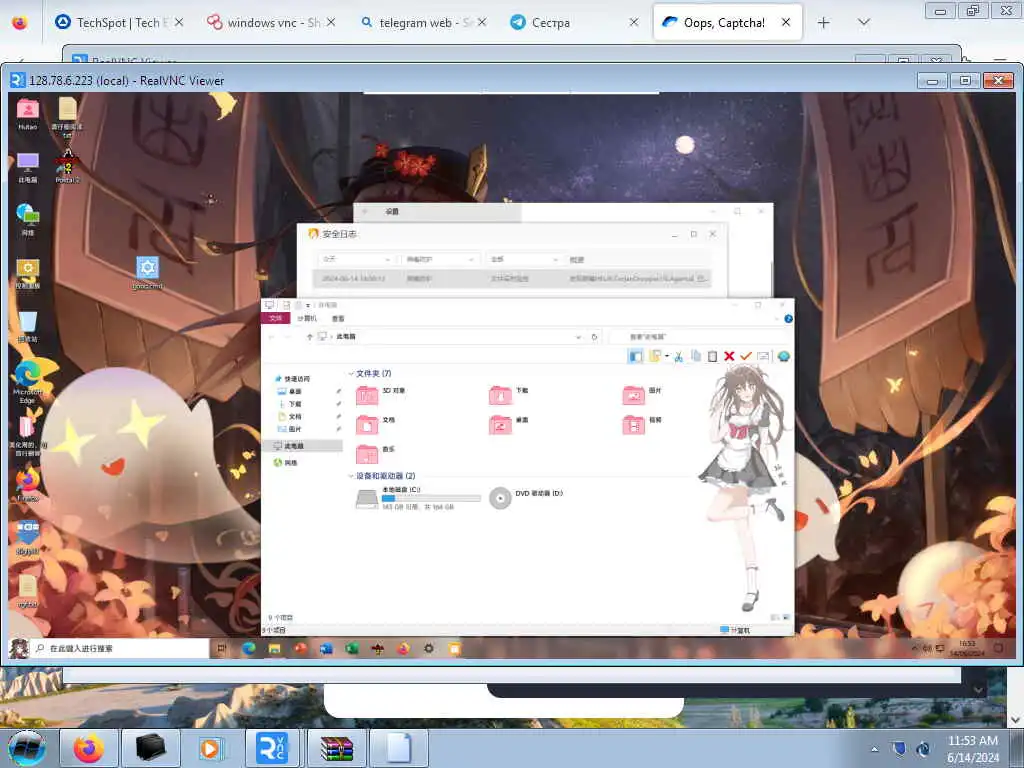Switch to the telegram web browser tab
The height and width of the screenshot is (768, 1024).
[x=424, y=23]
